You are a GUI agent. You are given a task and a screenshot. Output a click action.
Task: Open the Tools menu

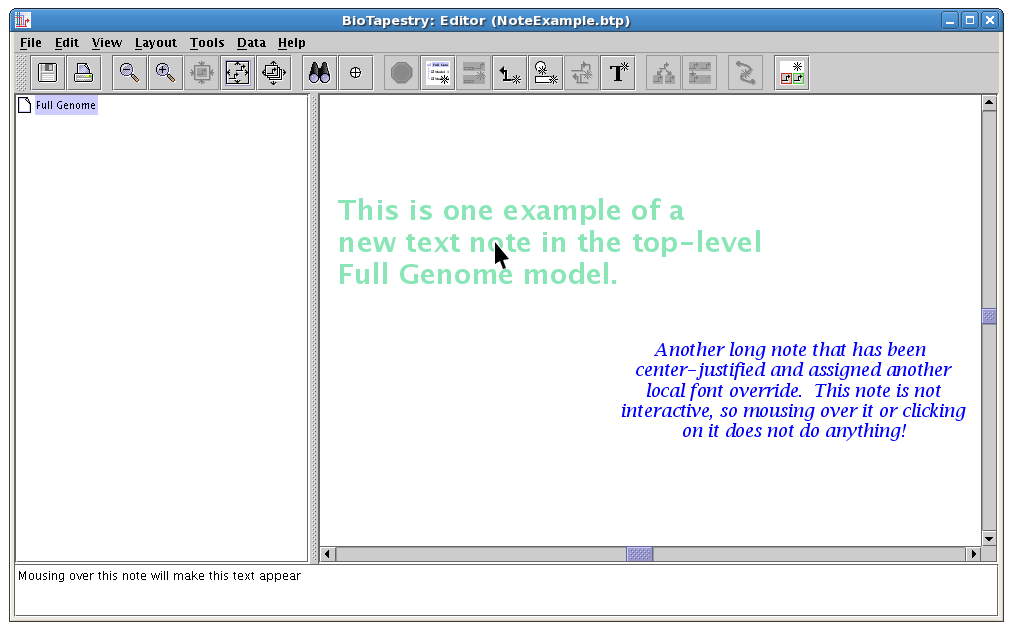point(207,43)
